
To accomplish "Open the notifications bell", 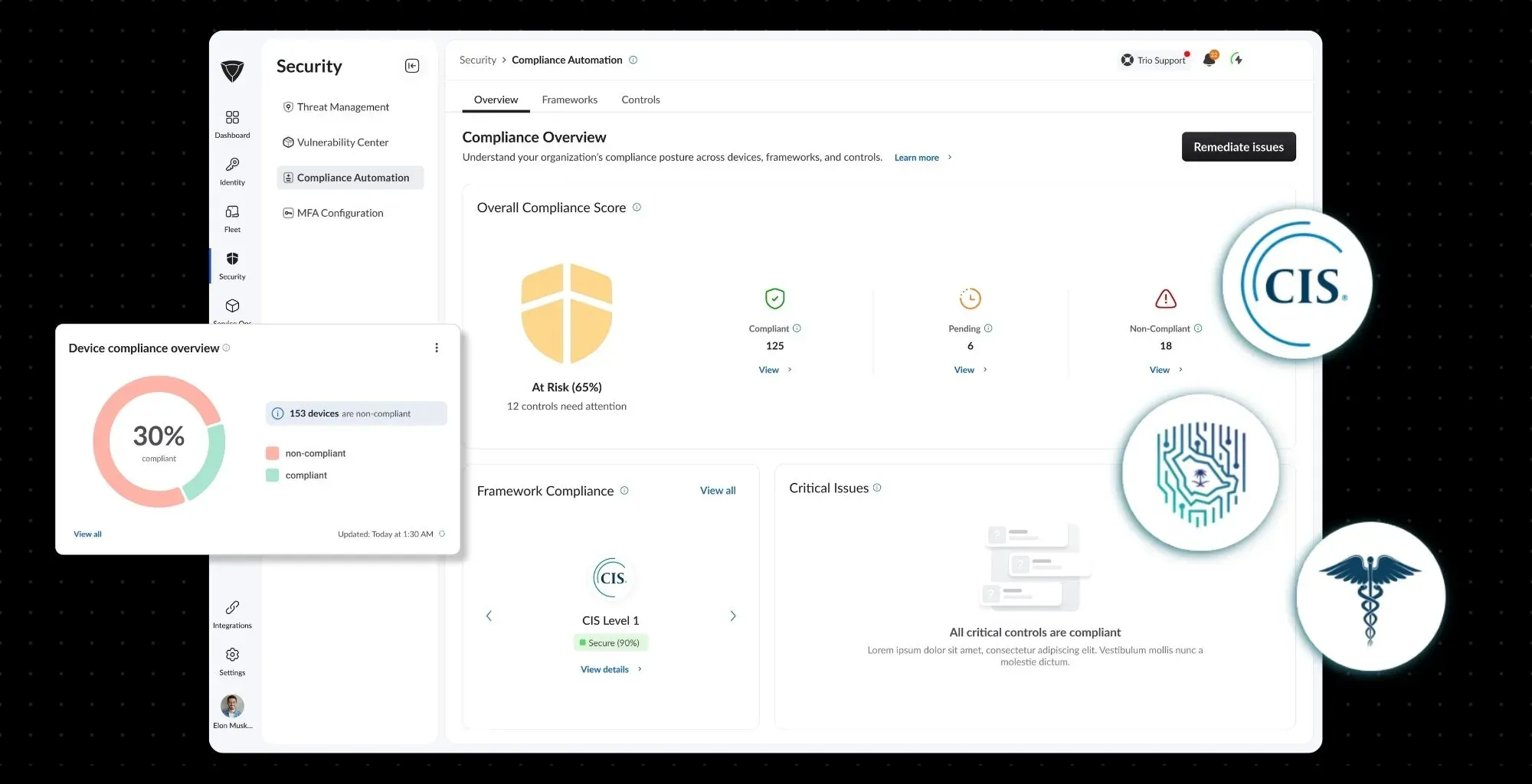I will [1210, 59].
